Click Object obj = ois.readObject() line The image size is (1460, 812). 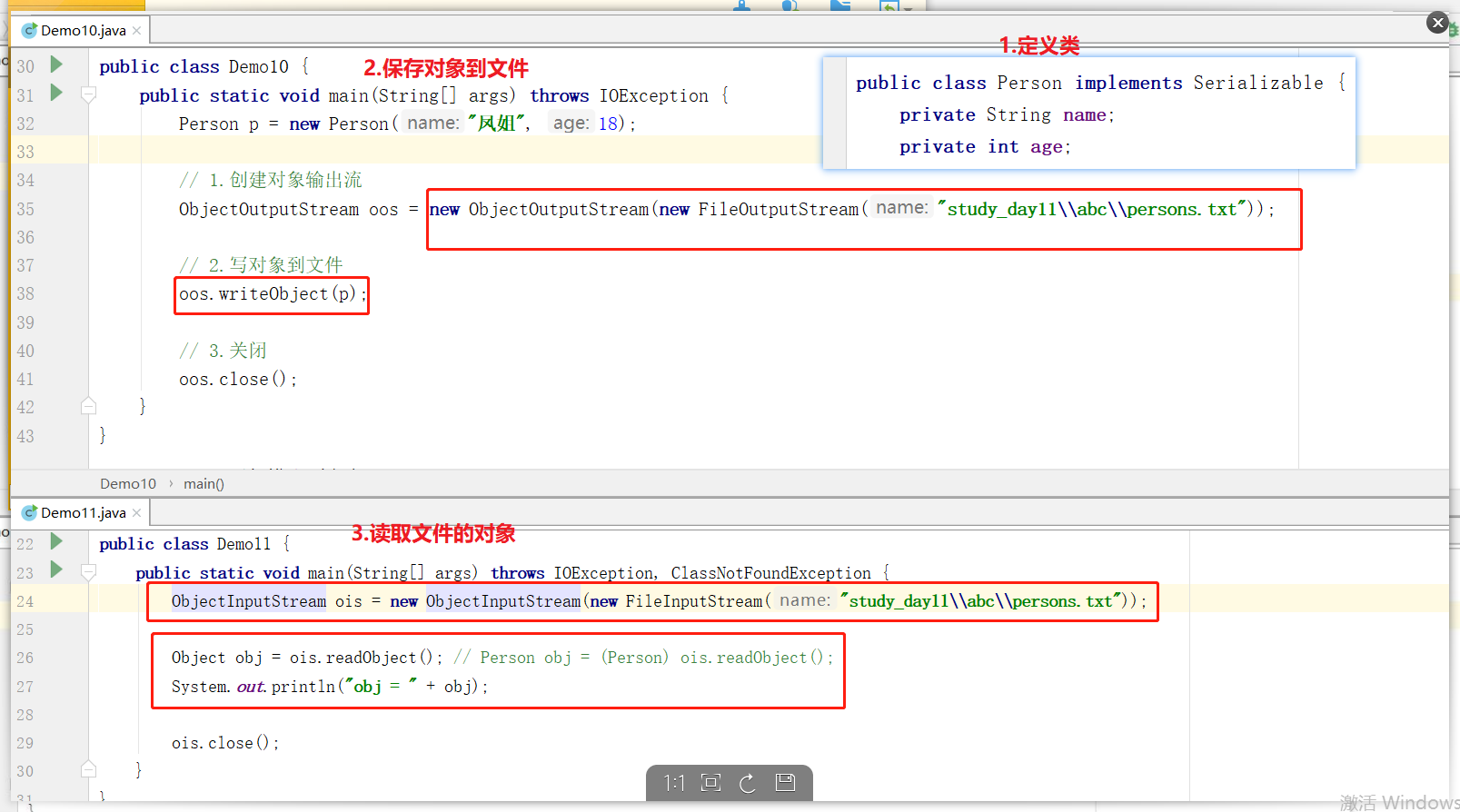[307, 658]
